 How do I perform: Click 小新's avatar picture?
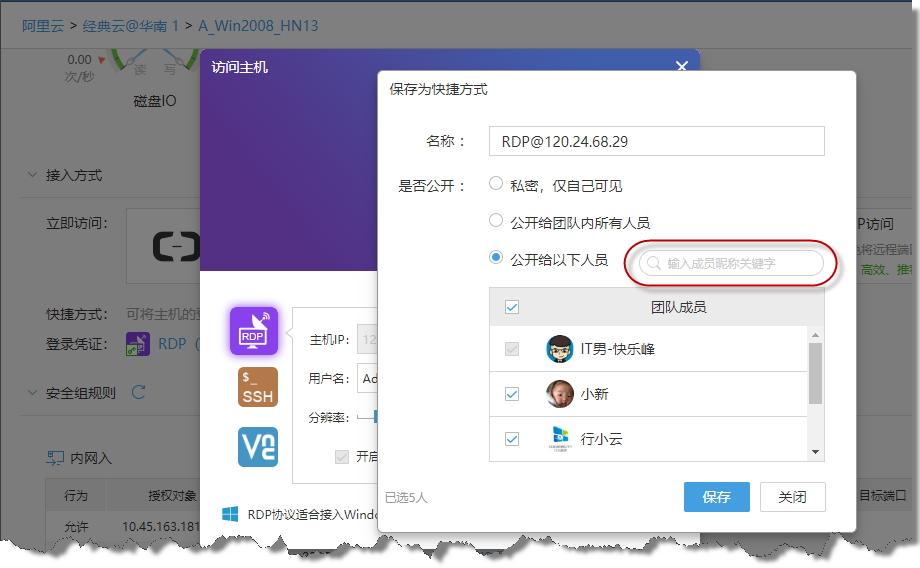[x=560, y=394]
